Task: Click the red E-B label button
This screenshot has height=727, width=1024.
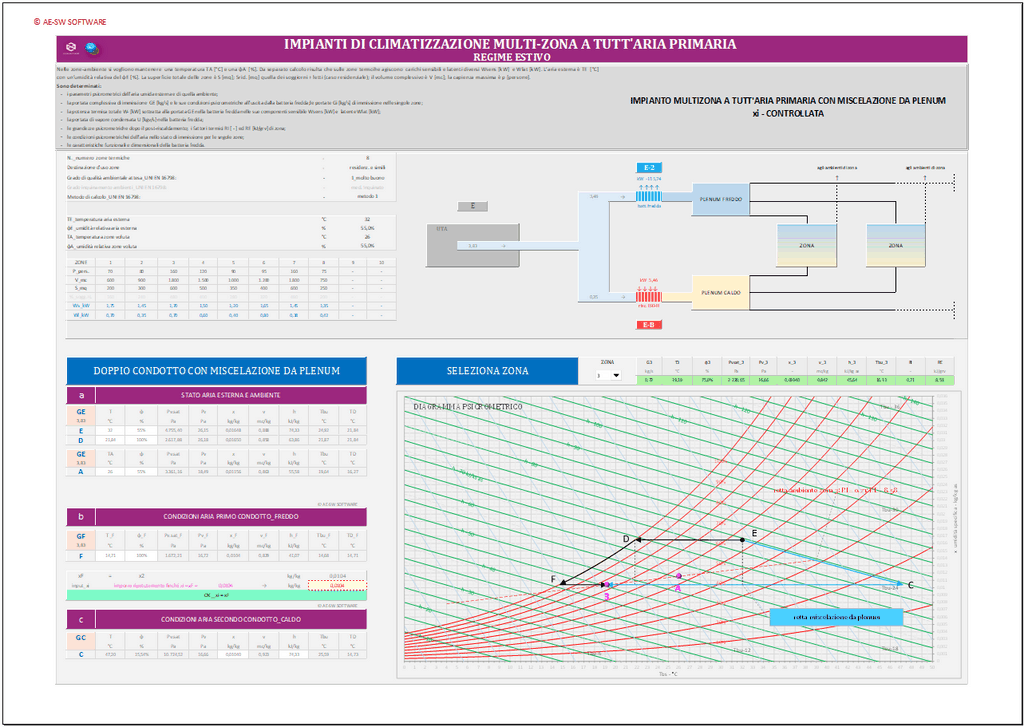Action: 649,325
